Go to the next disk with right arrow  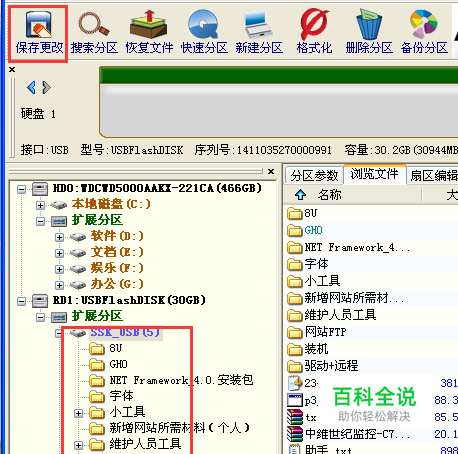46,88
